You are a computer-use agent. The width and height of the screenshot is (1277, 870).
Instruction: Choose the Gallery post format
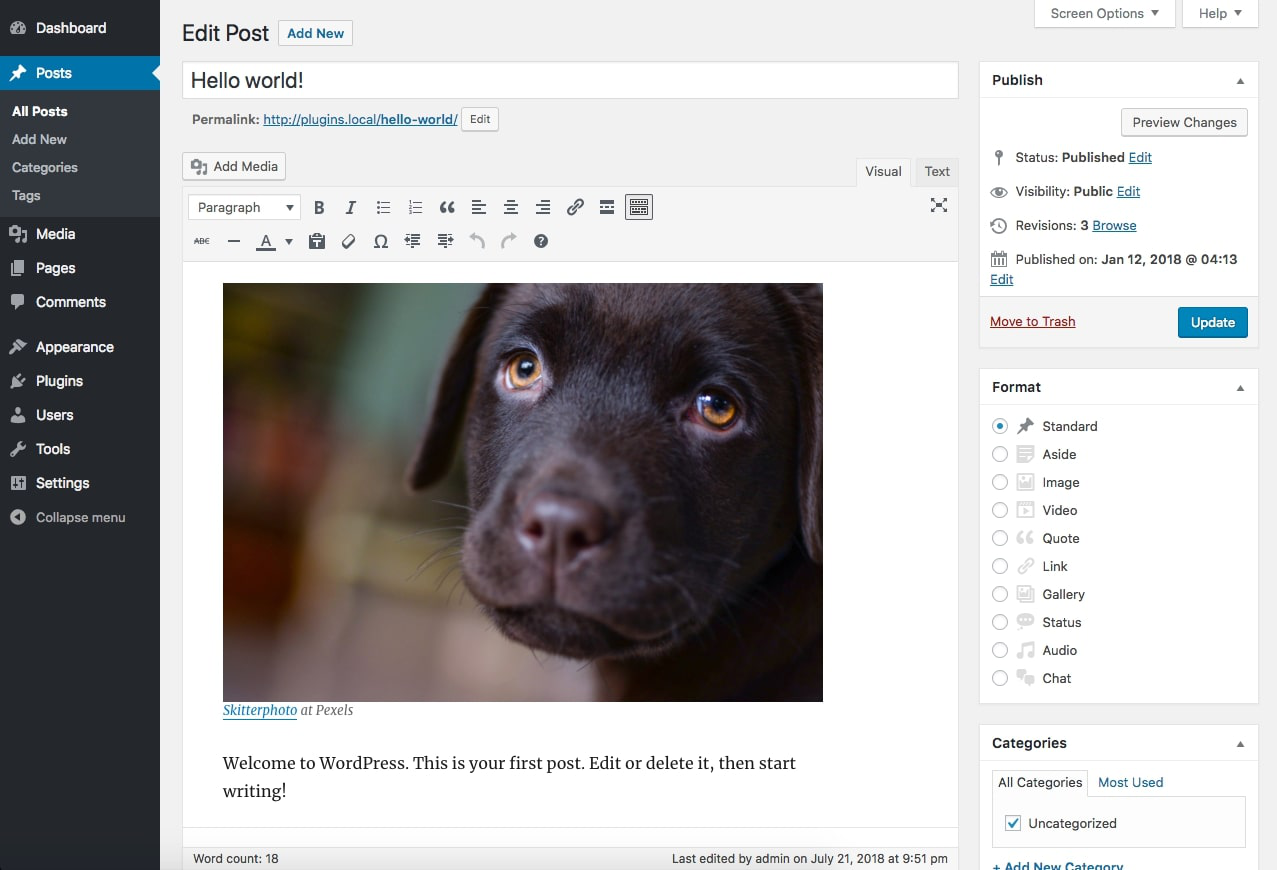(1000, 594)
